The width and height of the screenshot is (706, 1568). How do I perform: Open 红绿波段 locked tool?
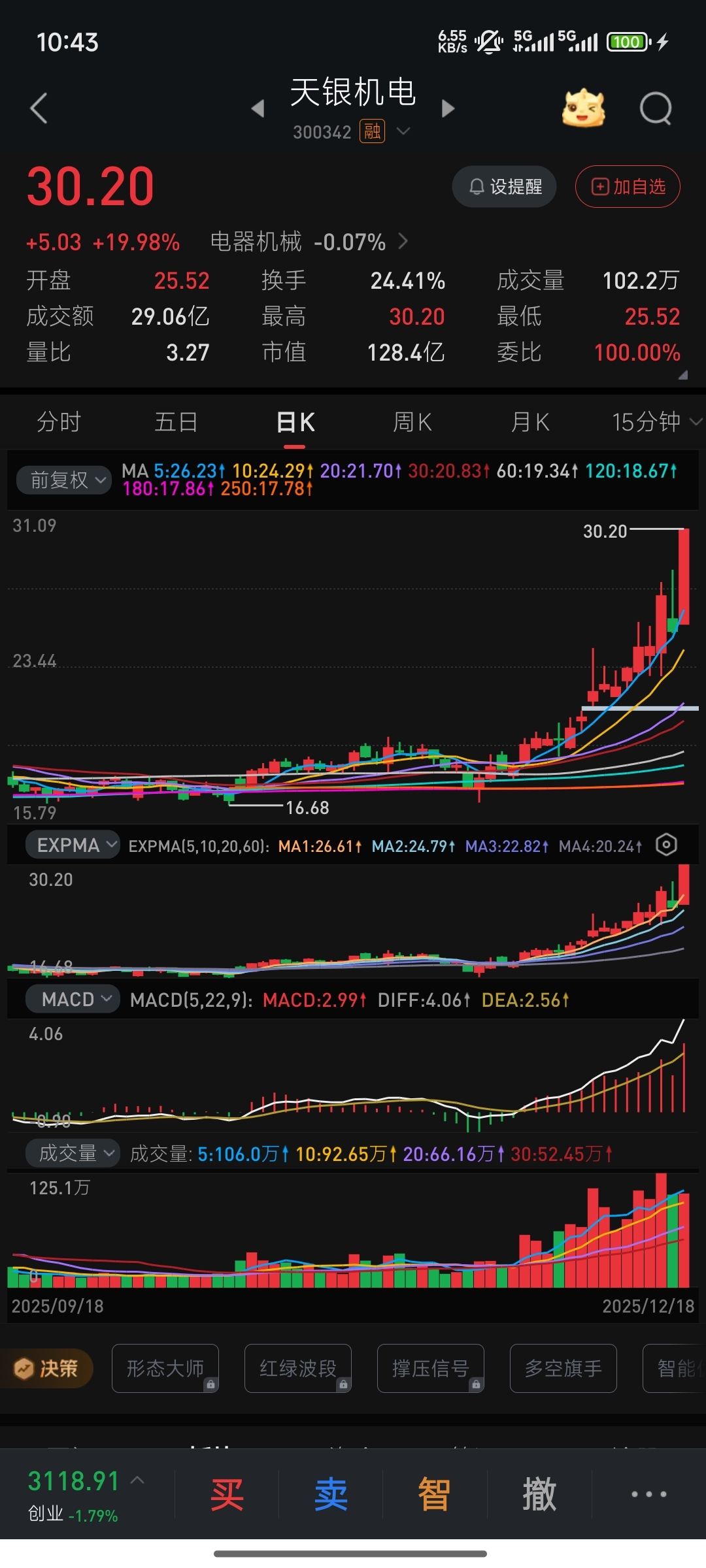point(298,1368)
